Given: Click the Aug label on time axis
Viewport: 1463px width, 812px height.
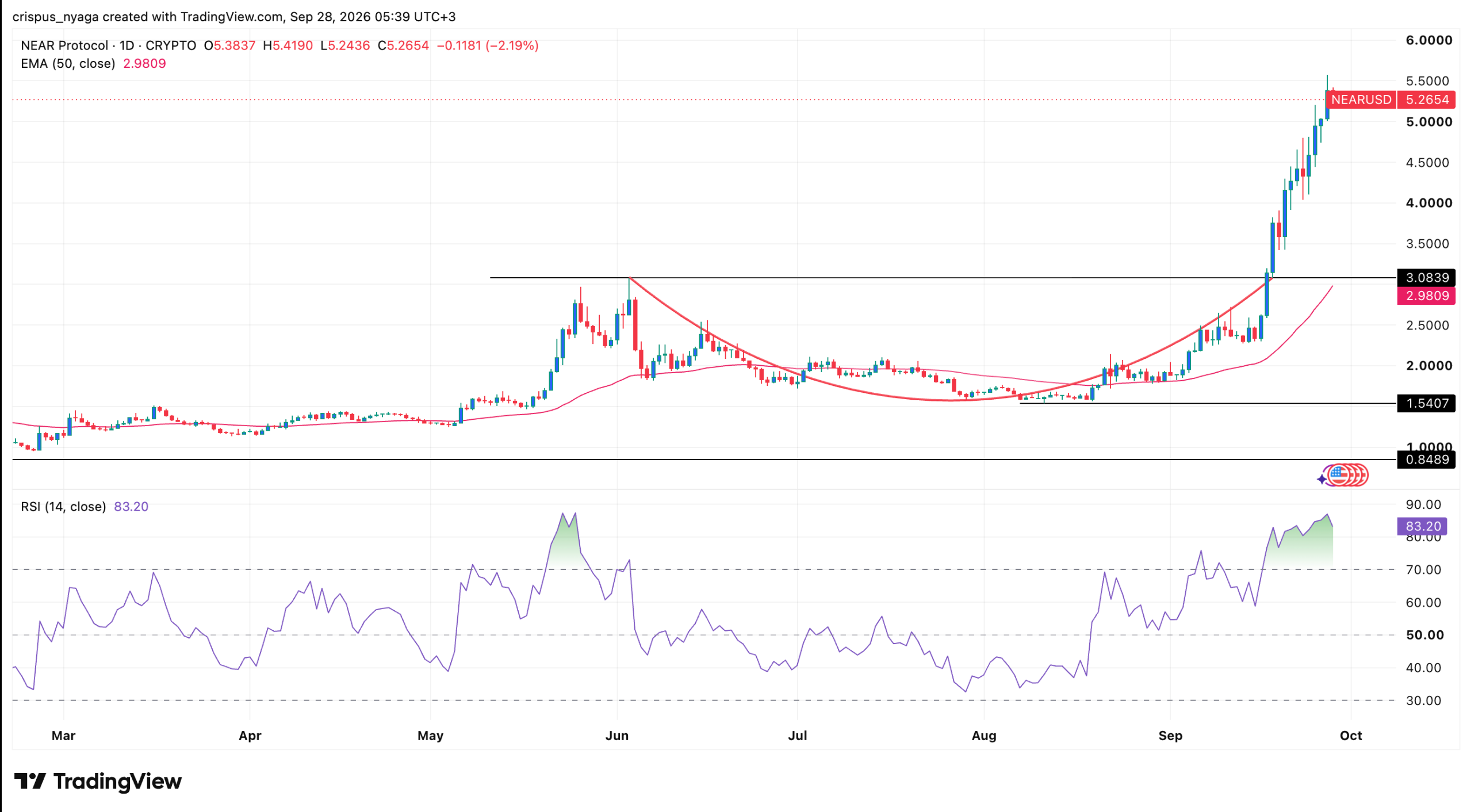Looking at the screenshot, I should [985, 736].
